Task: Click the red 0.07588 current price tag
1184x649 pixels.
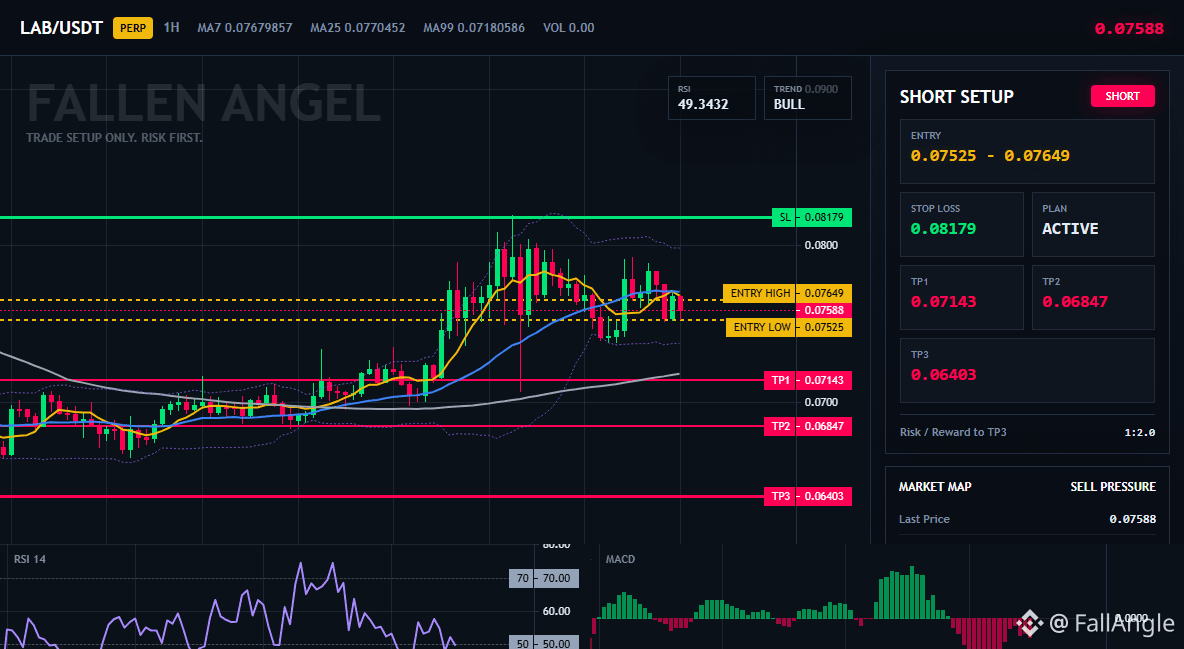Action: pos(824,311)
